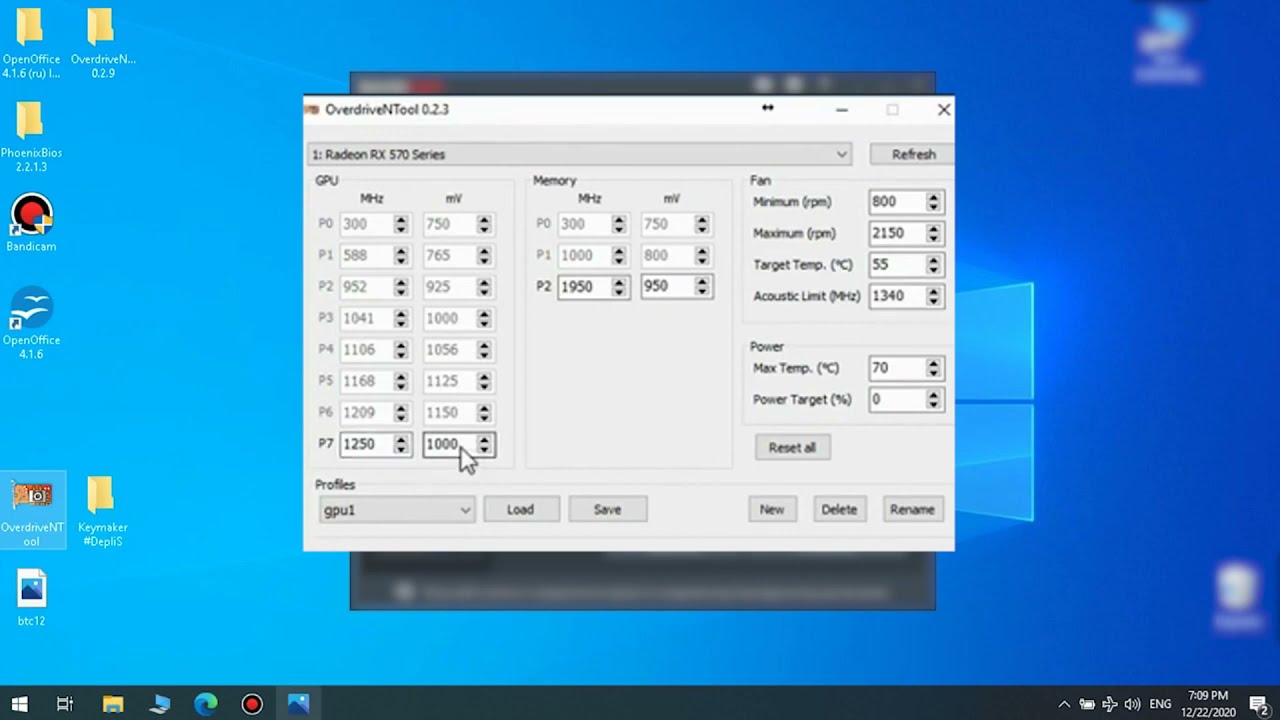
Task: Open the OpenOffice 4.1.6 (ru) folder
Action: pyautogui.click(x=30, y=43)
